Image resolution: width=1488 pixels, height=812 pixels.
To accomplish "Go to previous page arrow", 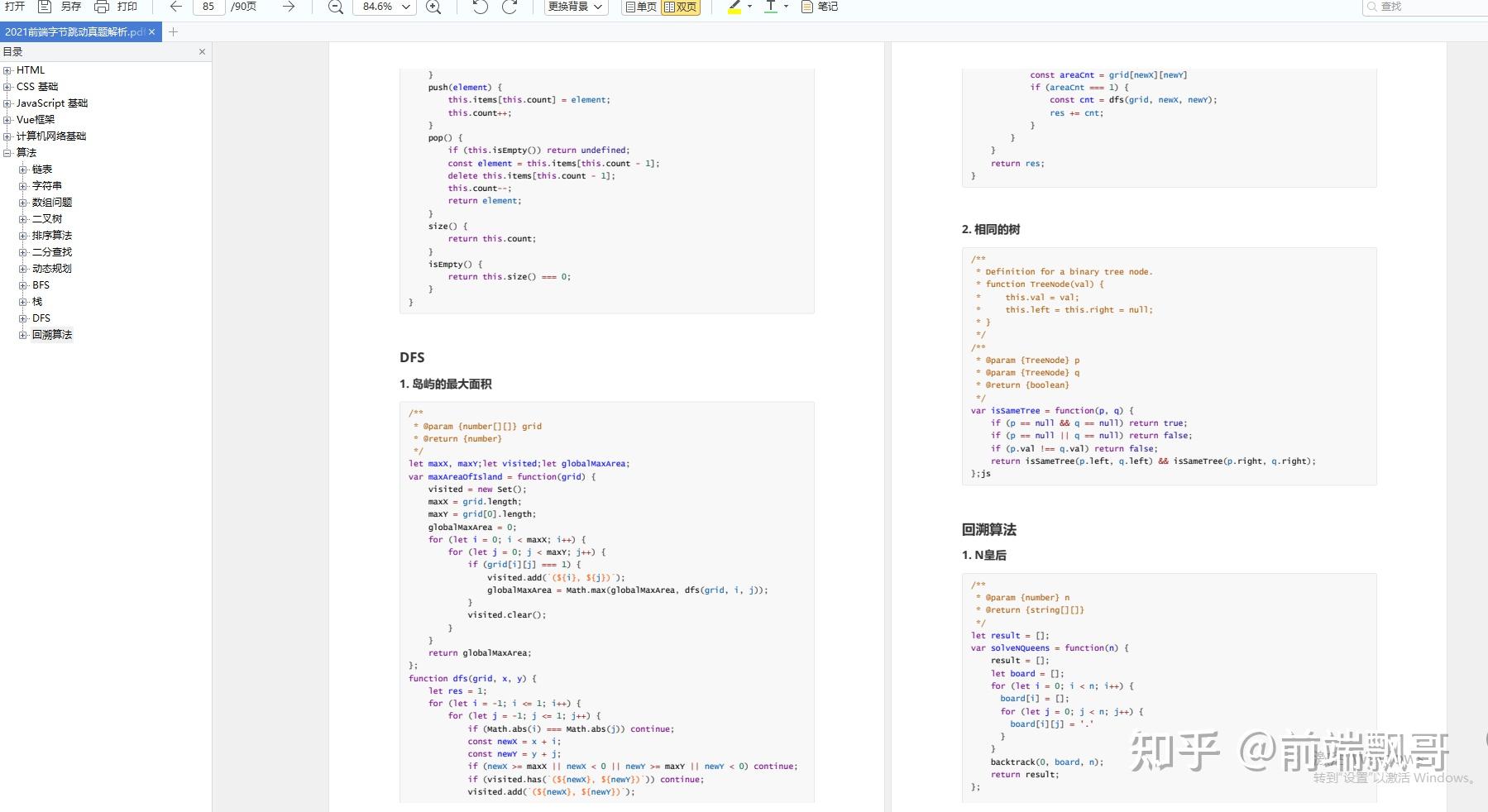I will tap(175, 7).
